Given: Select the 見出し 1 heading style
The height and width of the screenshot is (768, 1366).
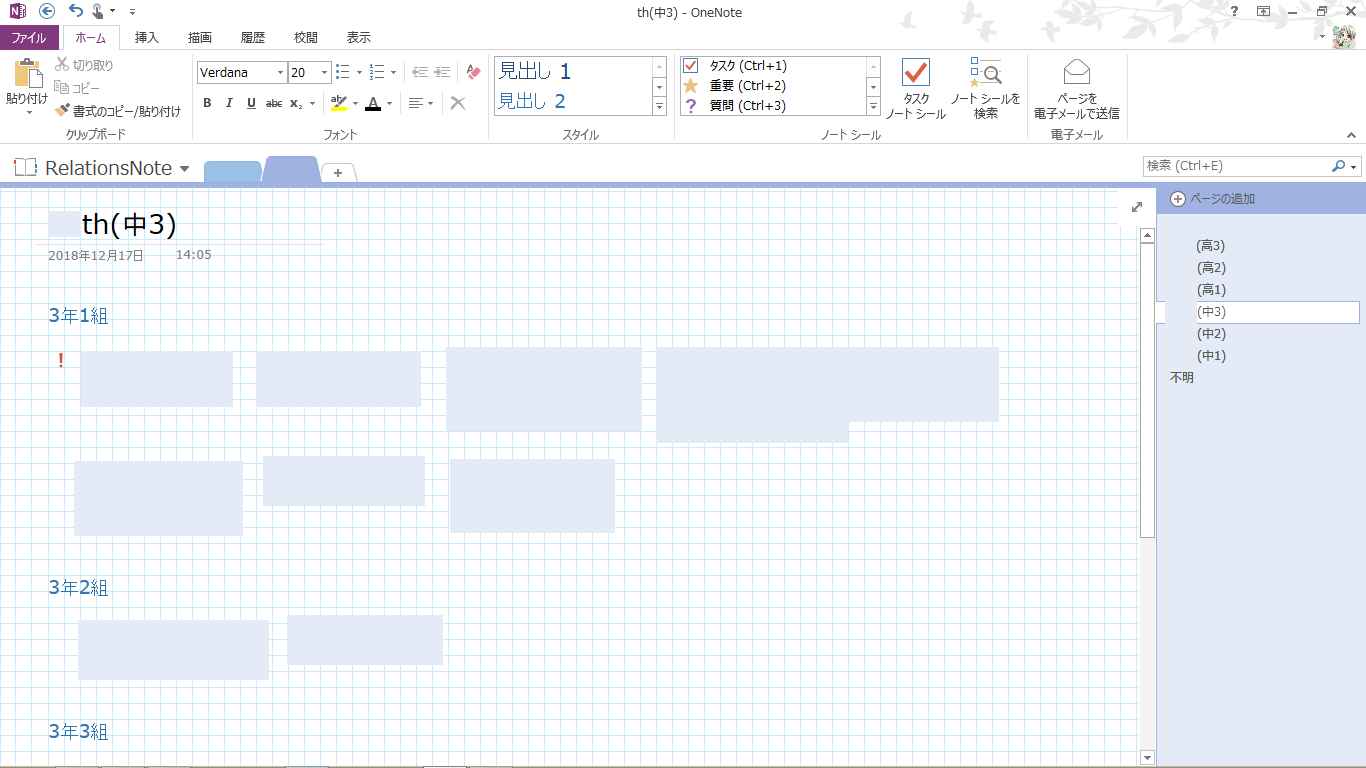Looking at the screenshot, I should [x=535, y=71].
